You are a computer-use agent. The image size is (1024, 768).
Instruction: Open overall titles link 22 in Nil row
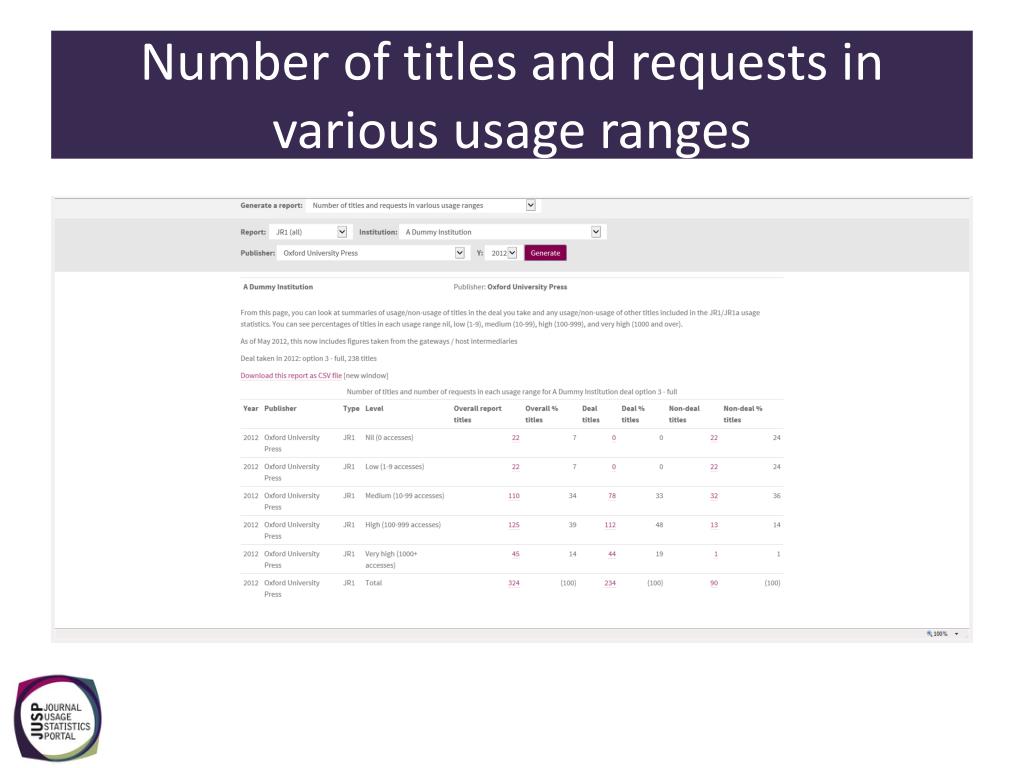click(x=515, y=438)
